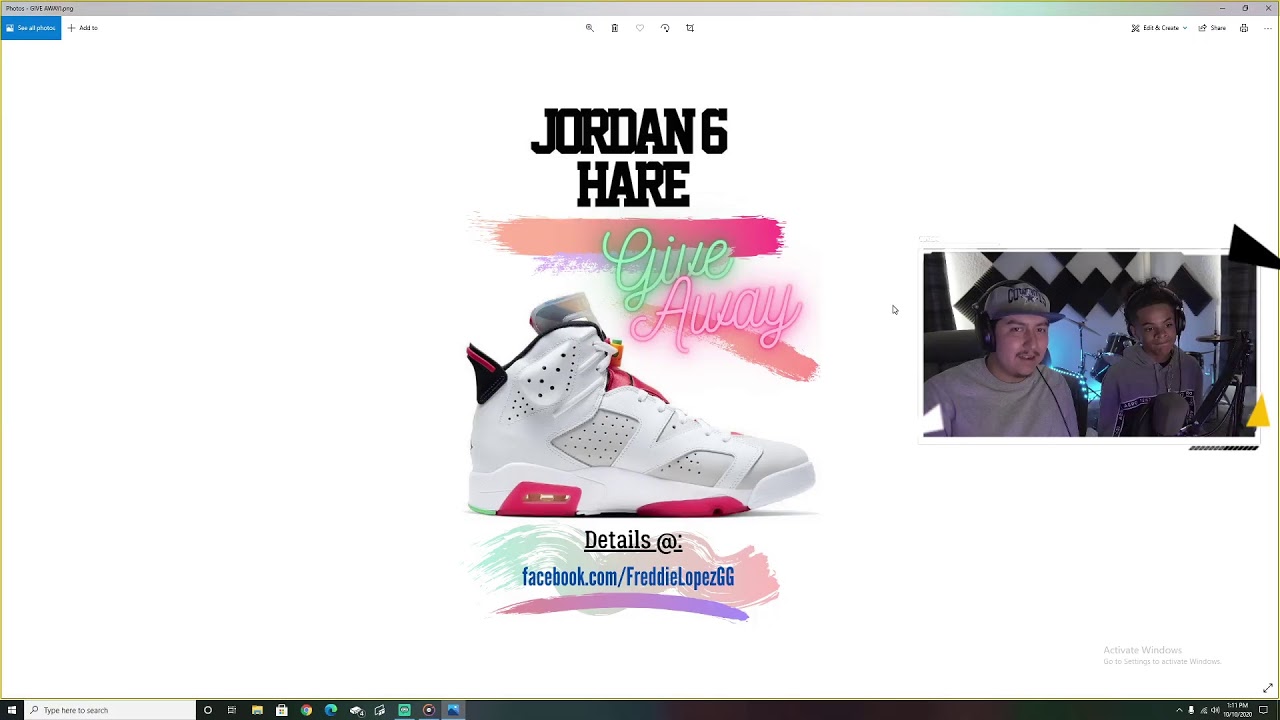1280x720 pixels.
Task: Open the round recorder taskbar icon
Action: pos(429,710)
